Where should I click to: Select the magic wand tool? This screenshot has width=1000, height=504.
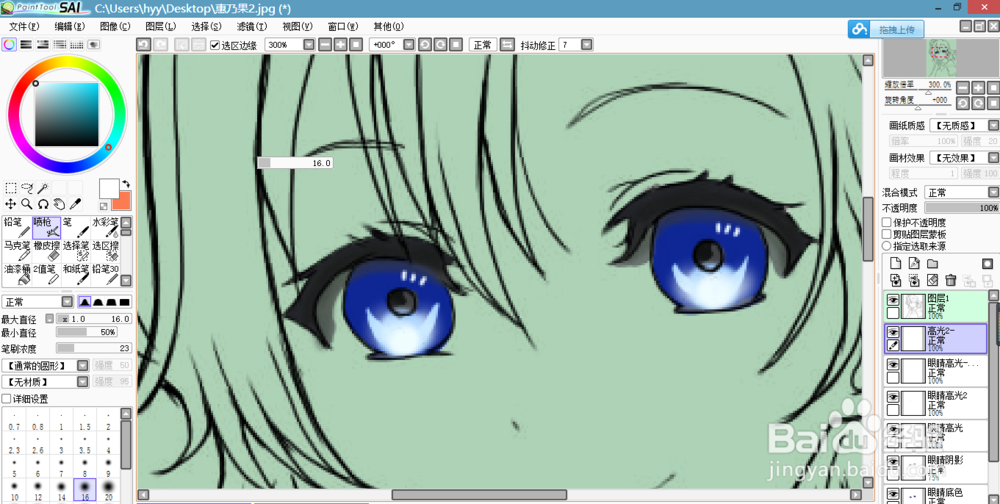coord(43,188)
